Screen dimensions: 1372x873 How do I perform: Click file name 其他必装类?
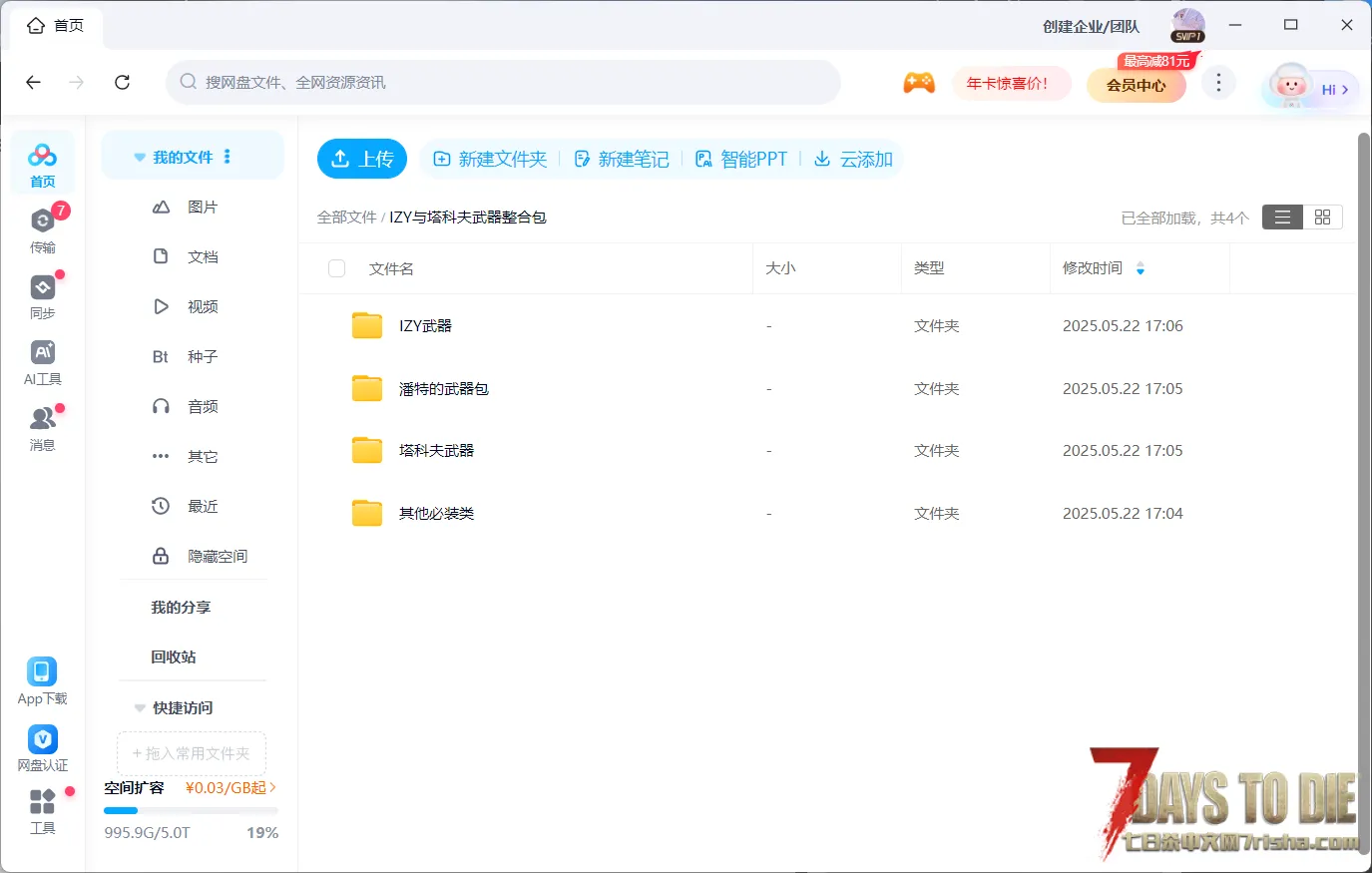pos(436,513)
